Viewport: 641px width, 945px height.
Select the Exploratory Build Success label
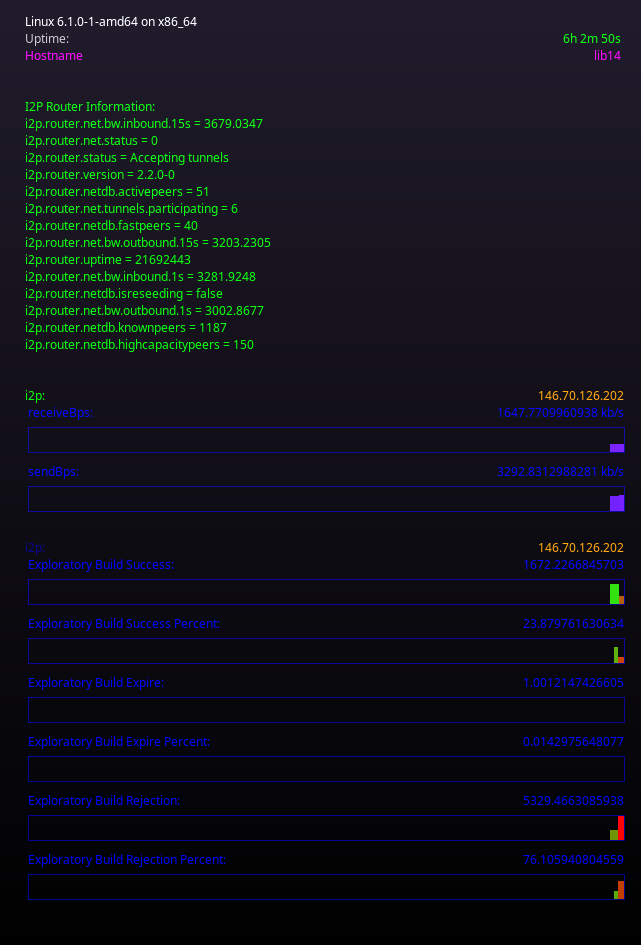click(x=101, y=565)
